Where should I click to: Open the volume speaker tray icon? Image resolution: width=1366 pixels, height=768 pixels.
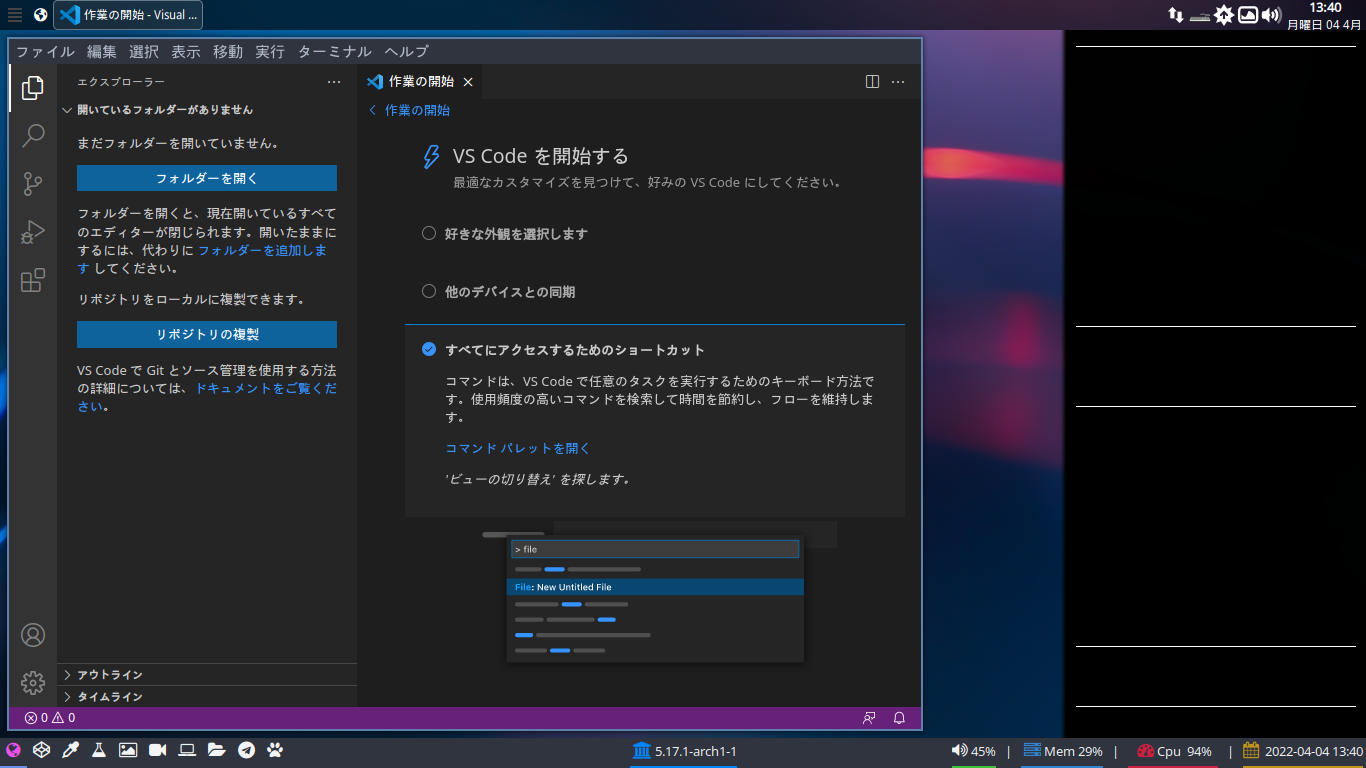pyautogui.click(x=1271, y=15)
